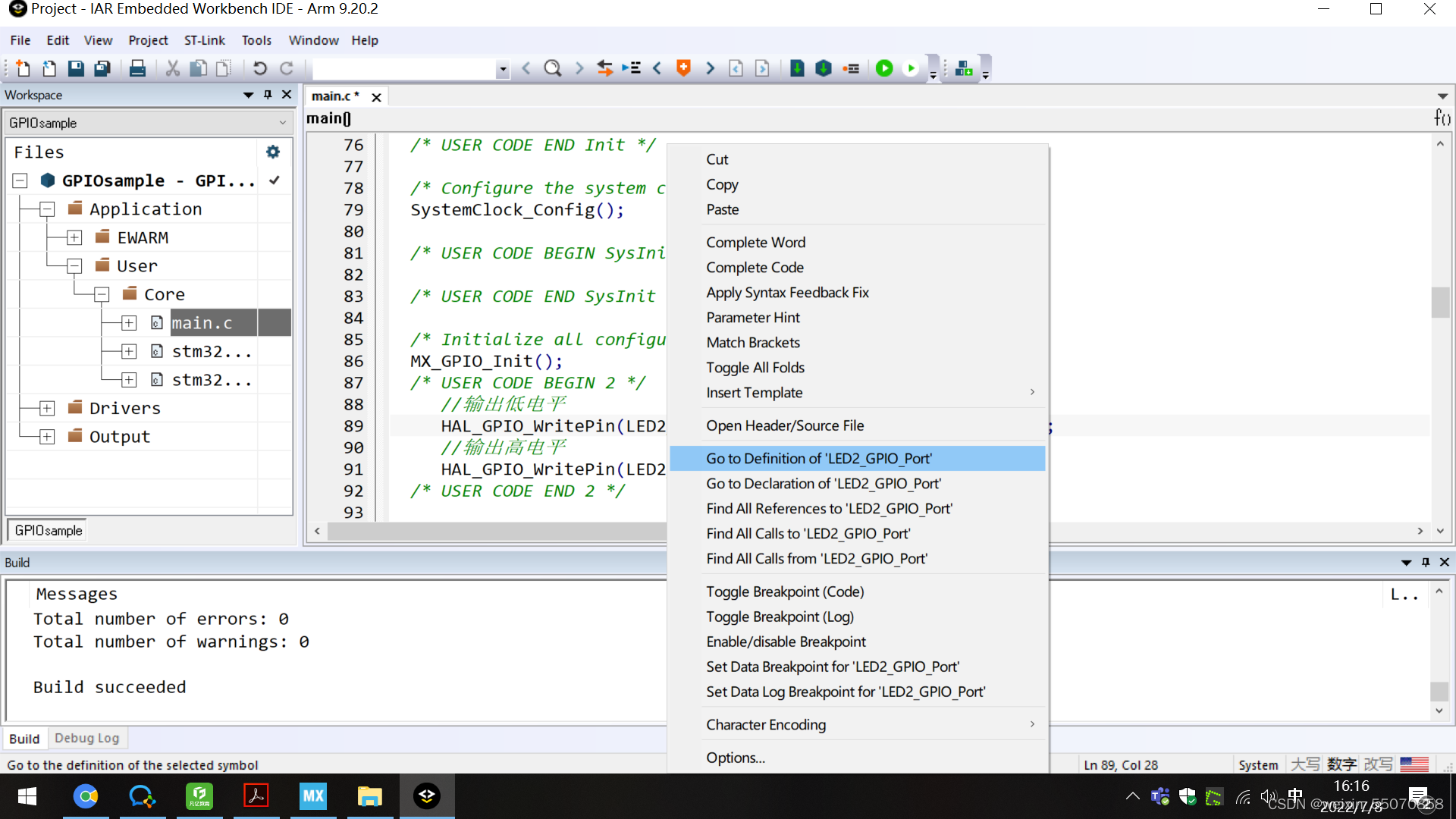
Task: Click the Toggle Bookmark shield icon
Action: pyautogui.click(x=683, y=69)
